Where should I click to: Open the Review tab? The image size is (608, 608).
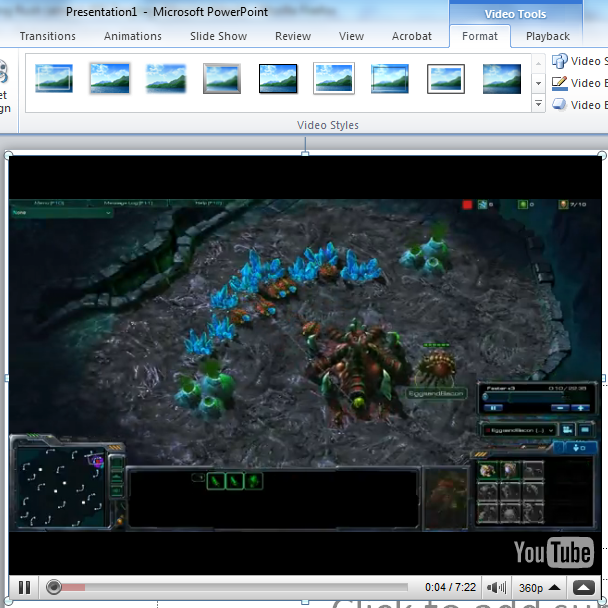293,36
